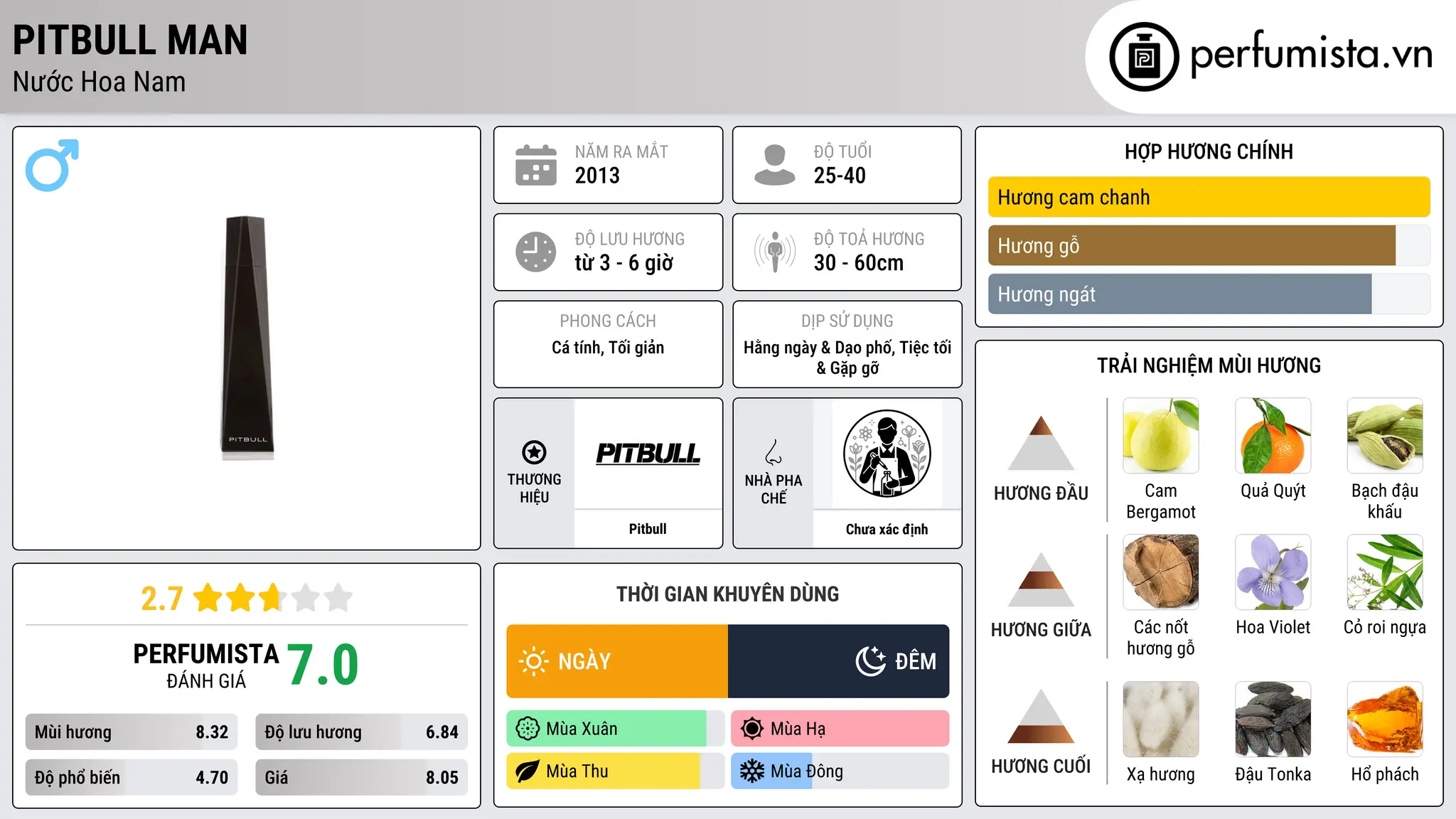Click the Trải nghiệm mùi hương heading

1209,365
